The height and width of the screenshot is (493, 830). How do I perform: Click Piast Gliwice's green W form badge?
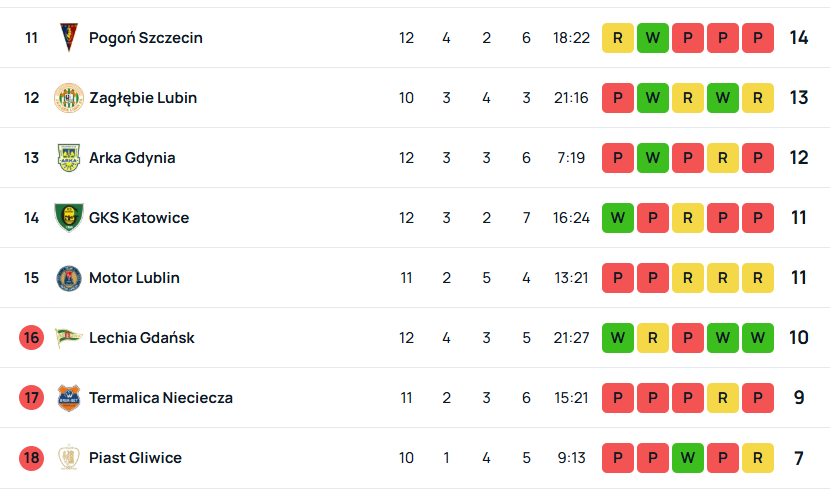(x=688, y=458)
